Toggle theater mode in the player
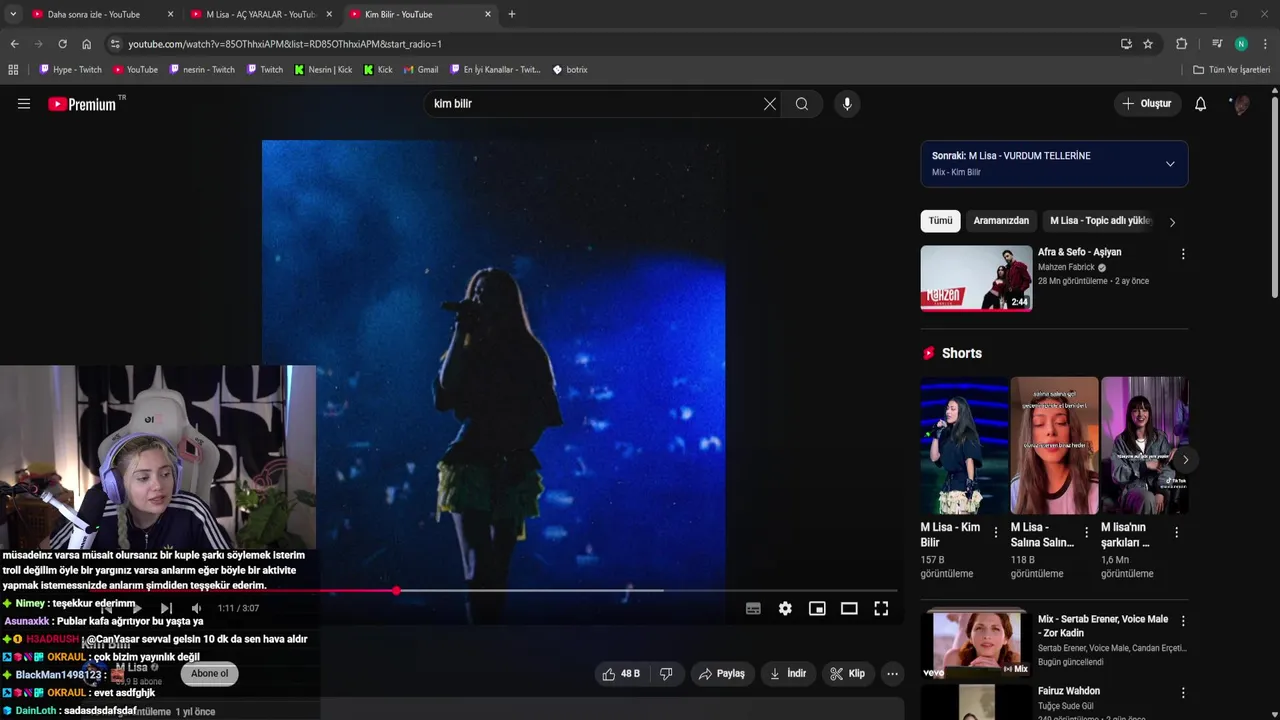The image size is (1280, 720). (849, 608)
